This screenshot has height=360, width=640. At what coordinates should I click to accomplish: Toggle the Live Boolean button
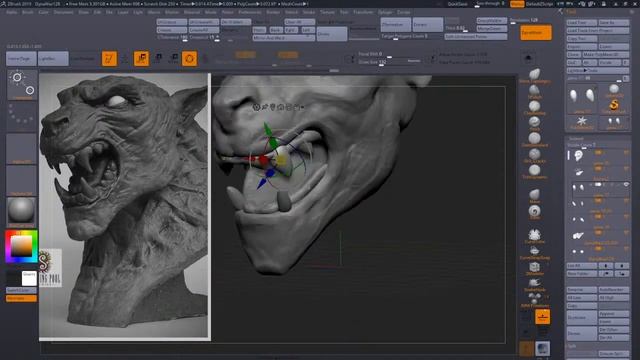83,59
